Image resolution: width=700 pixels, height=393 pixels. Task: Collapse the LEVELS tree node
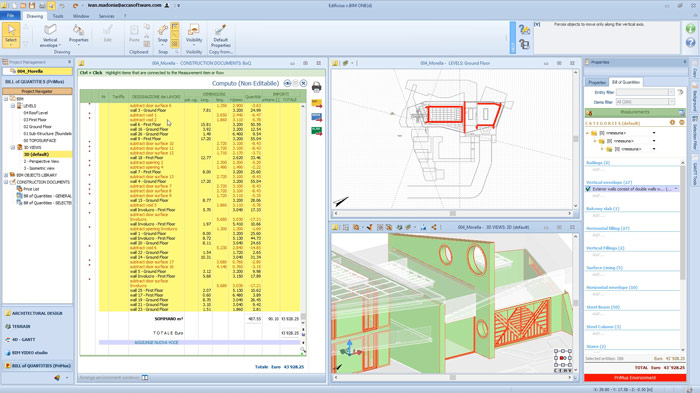pos(12,106)
